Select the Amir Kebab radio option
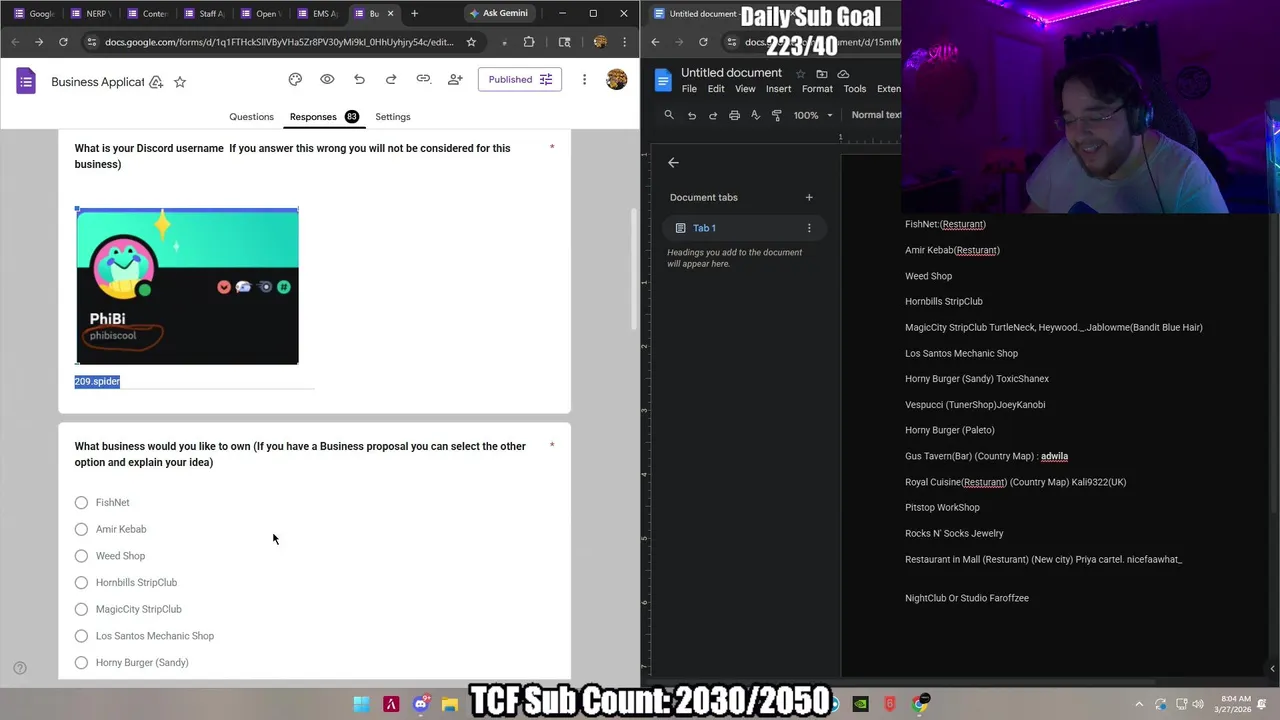 81,529
